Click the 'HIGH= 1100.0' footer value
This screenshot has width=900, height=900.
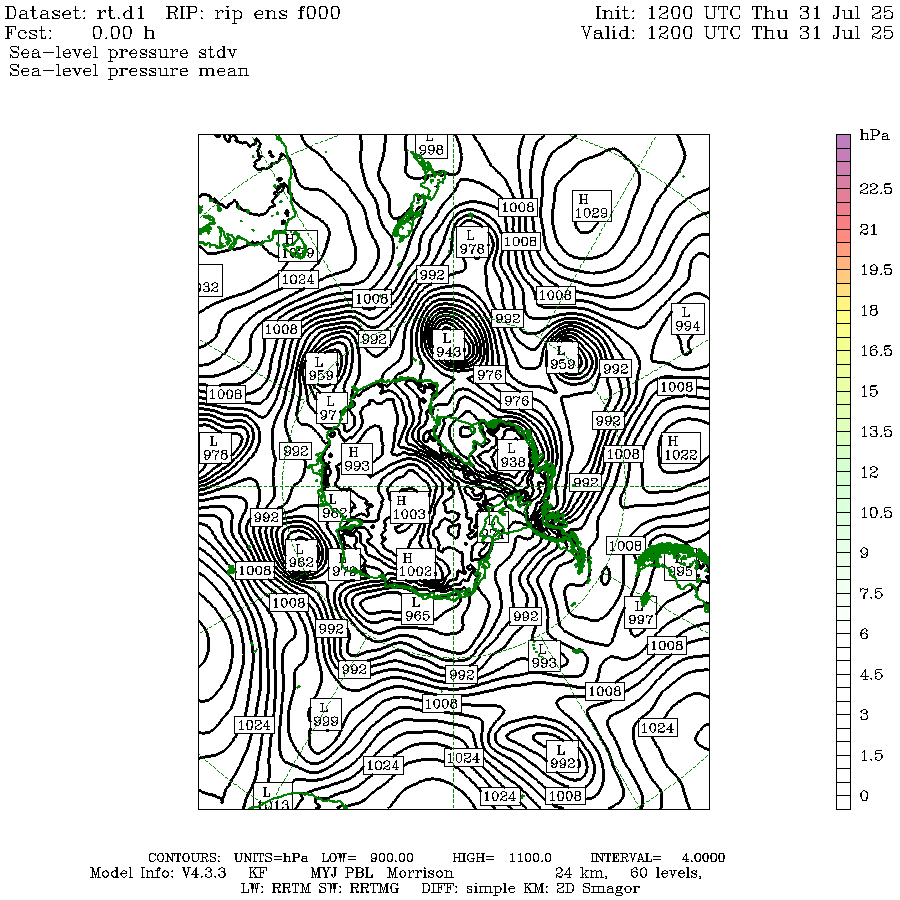click(502, 858)
